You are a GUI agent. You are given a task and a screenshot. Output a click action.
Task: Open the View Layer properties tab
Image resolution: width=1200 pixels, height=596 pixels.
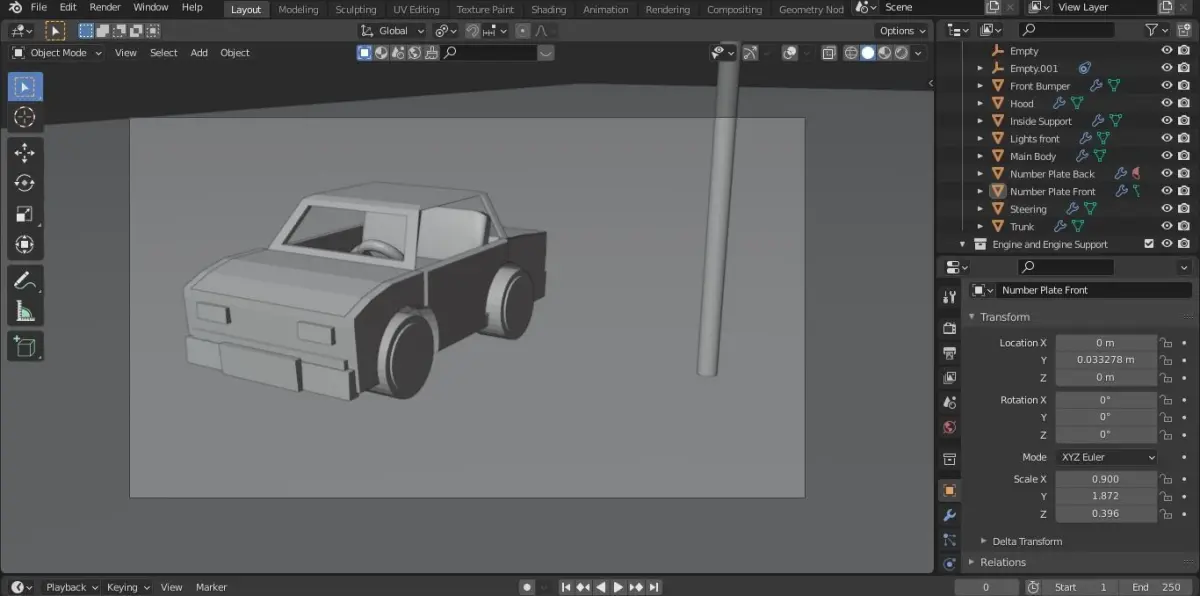pos(949,378)
